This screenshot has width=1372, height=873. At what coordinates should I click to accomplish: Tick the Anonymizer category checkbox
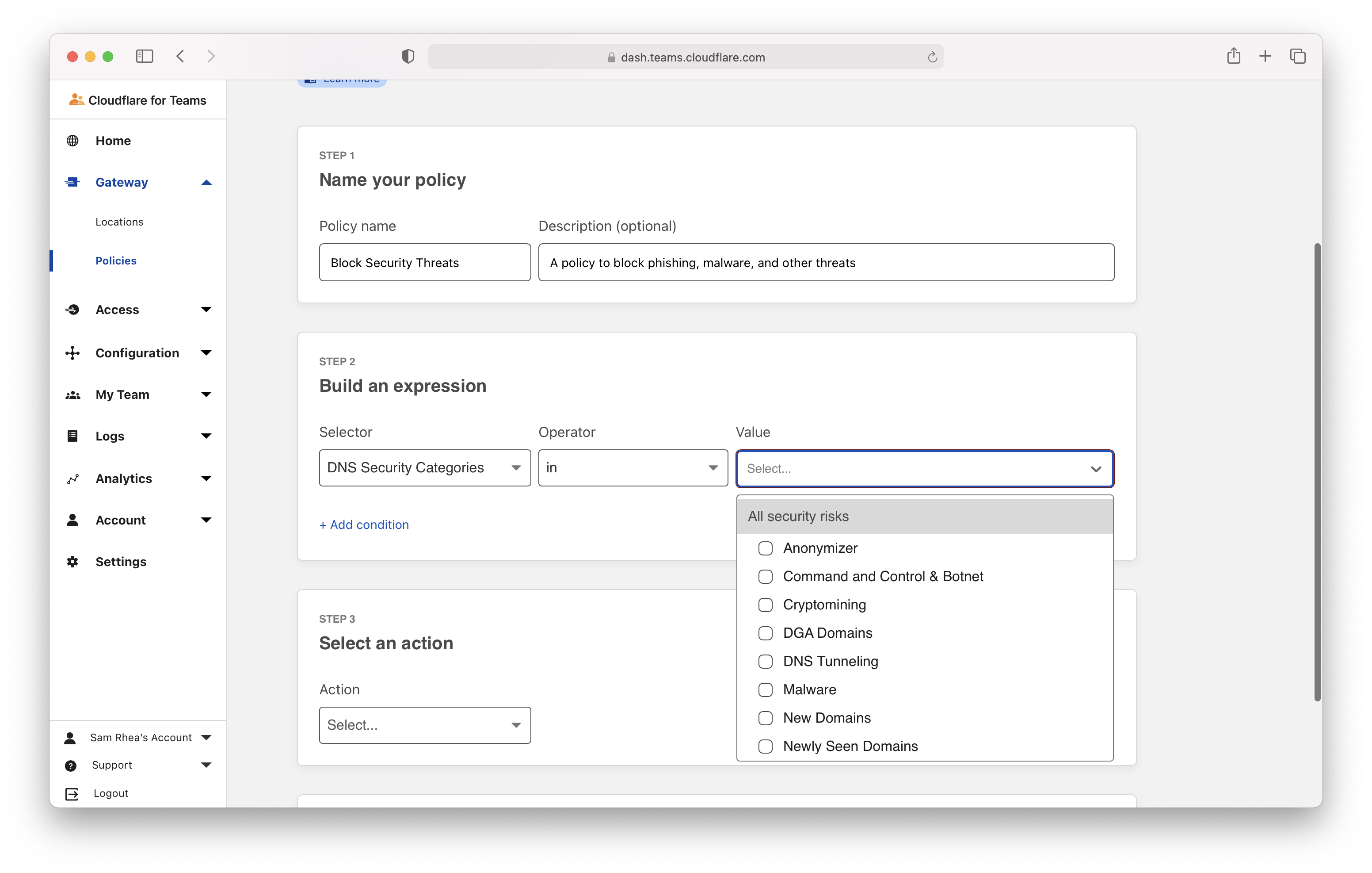click(765, 548)
